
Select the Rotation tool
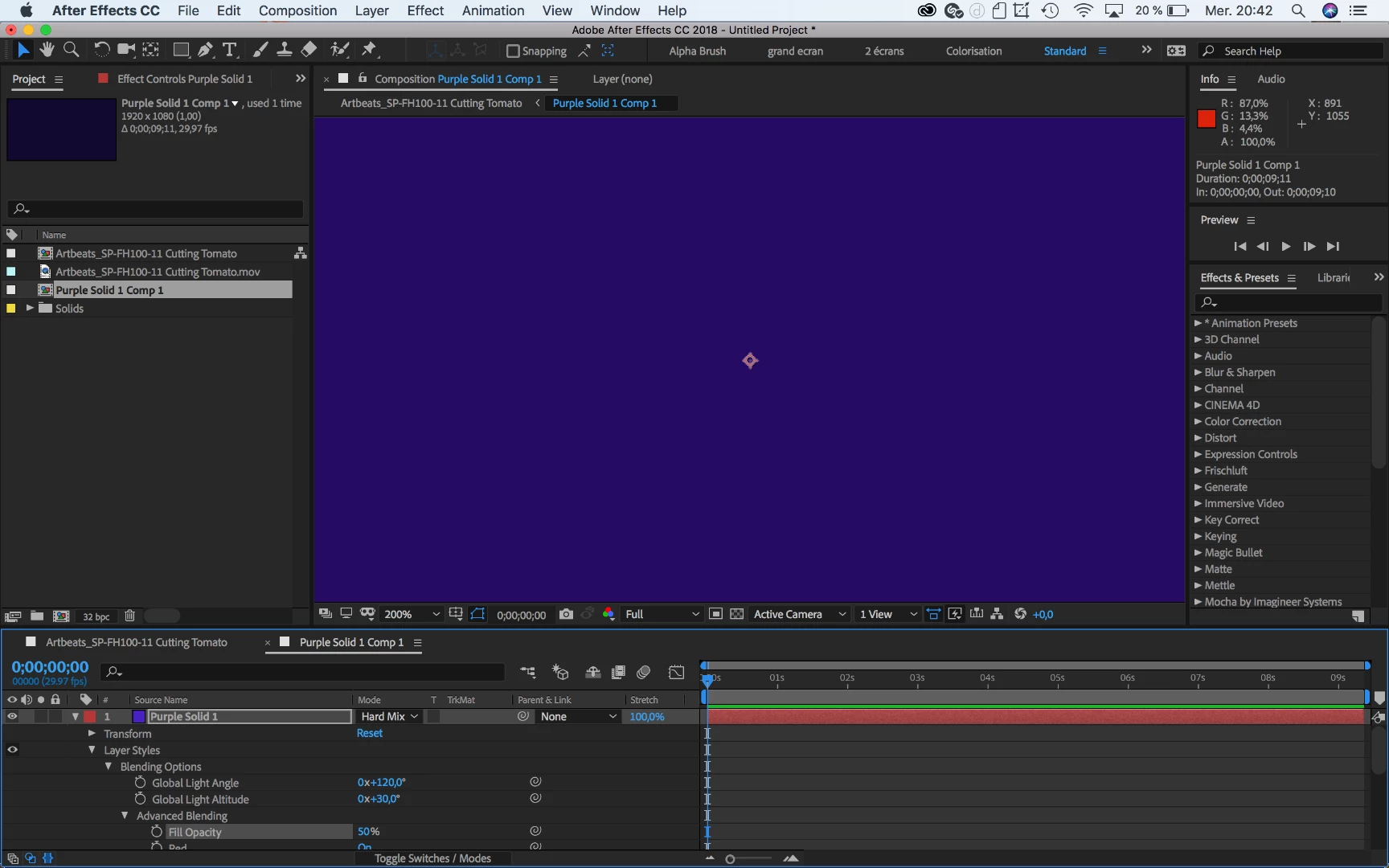click(101, 50)
